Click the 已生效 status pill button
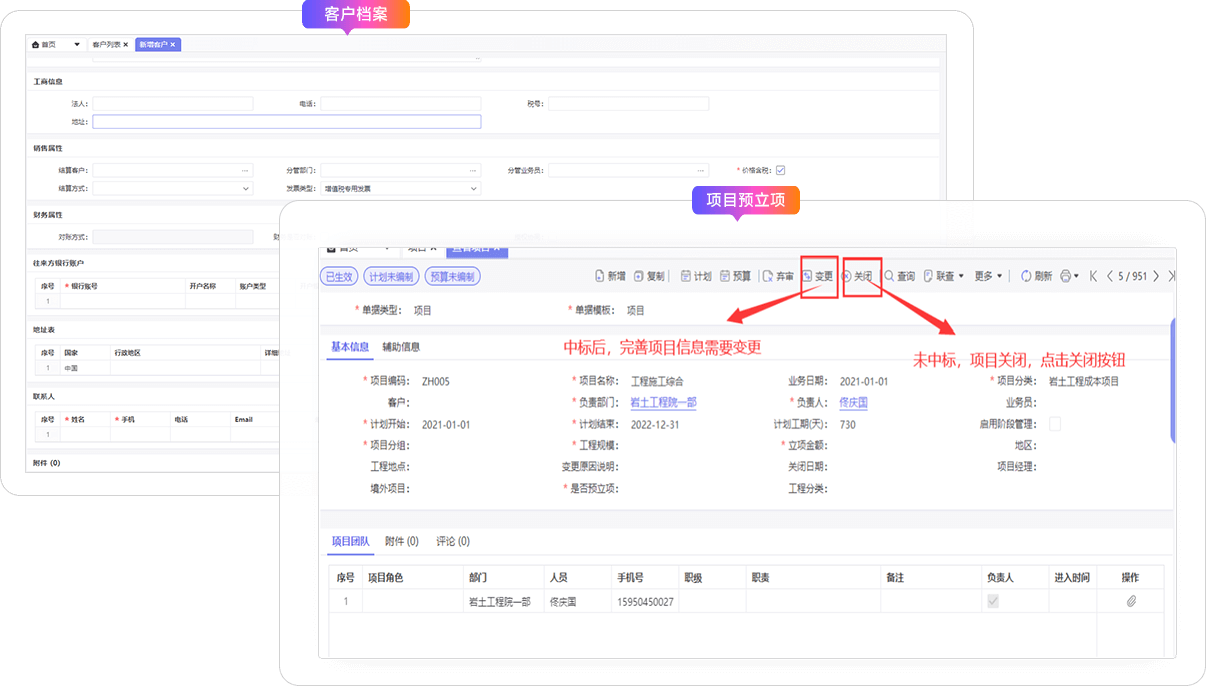The height and width of the screenshot is (686, 1206). tap(337, 276)
